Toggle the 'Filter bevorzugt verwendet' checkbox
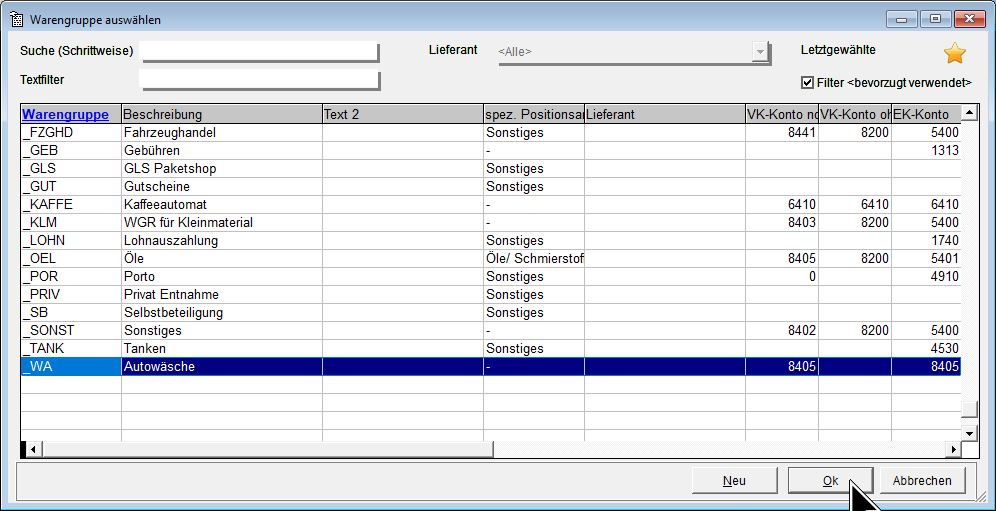 (x=808, y=83)
